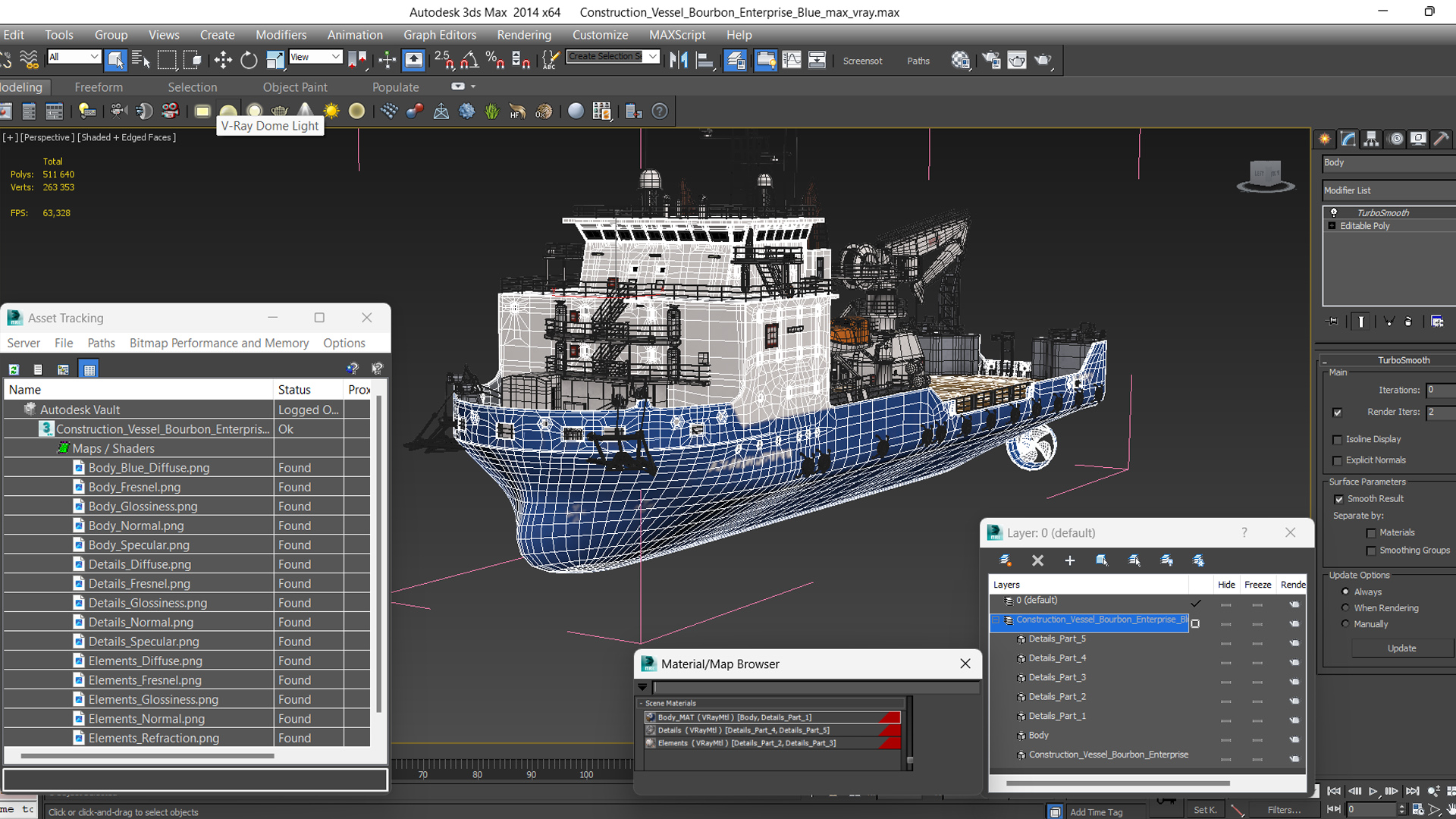Screen dimensions: 1456x819
Task: Switch to the Object Paint ribbon tab
Action: tap(295, 87)
